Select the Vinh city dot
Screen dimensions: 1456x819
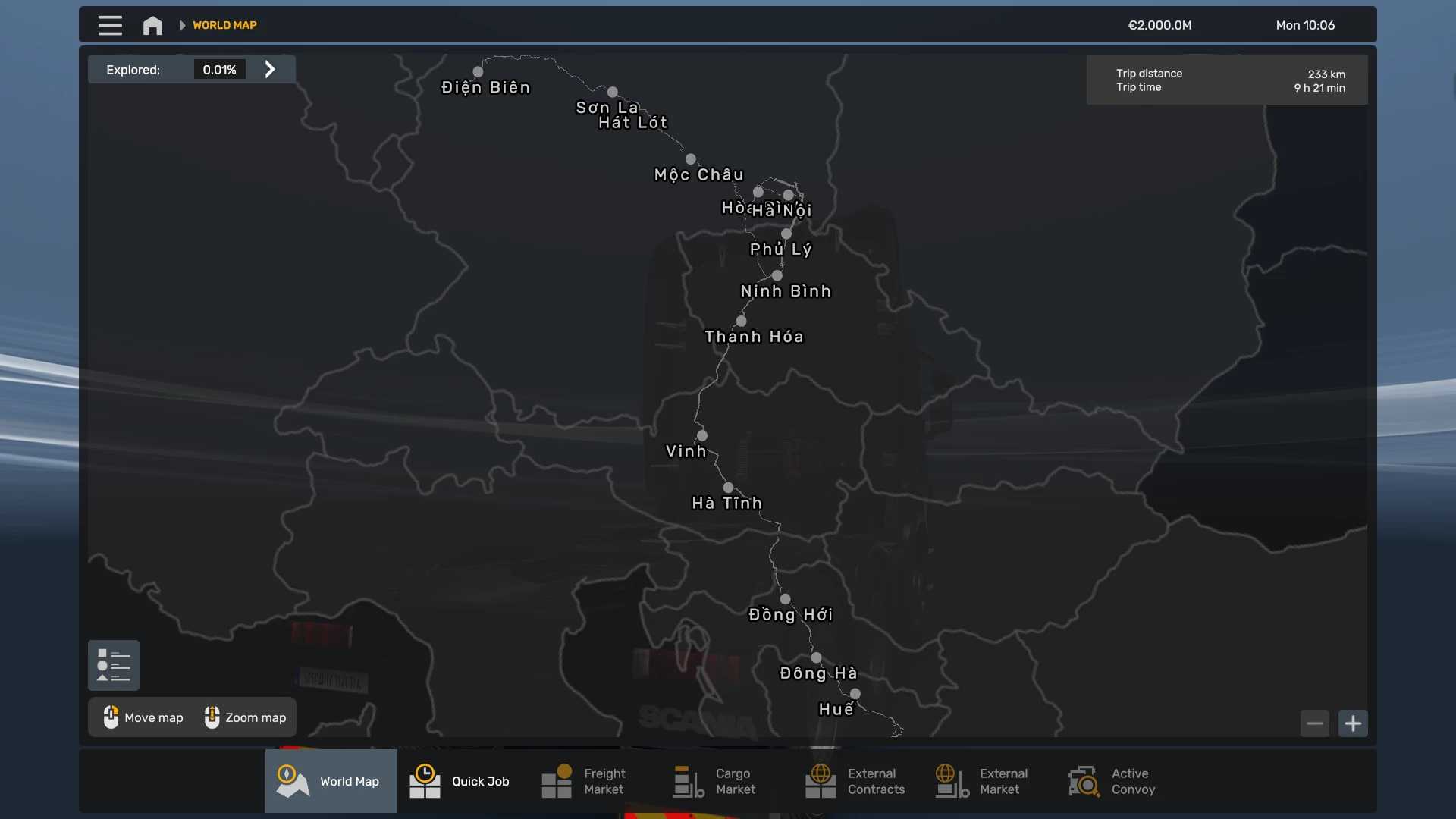tap(702, 435)
